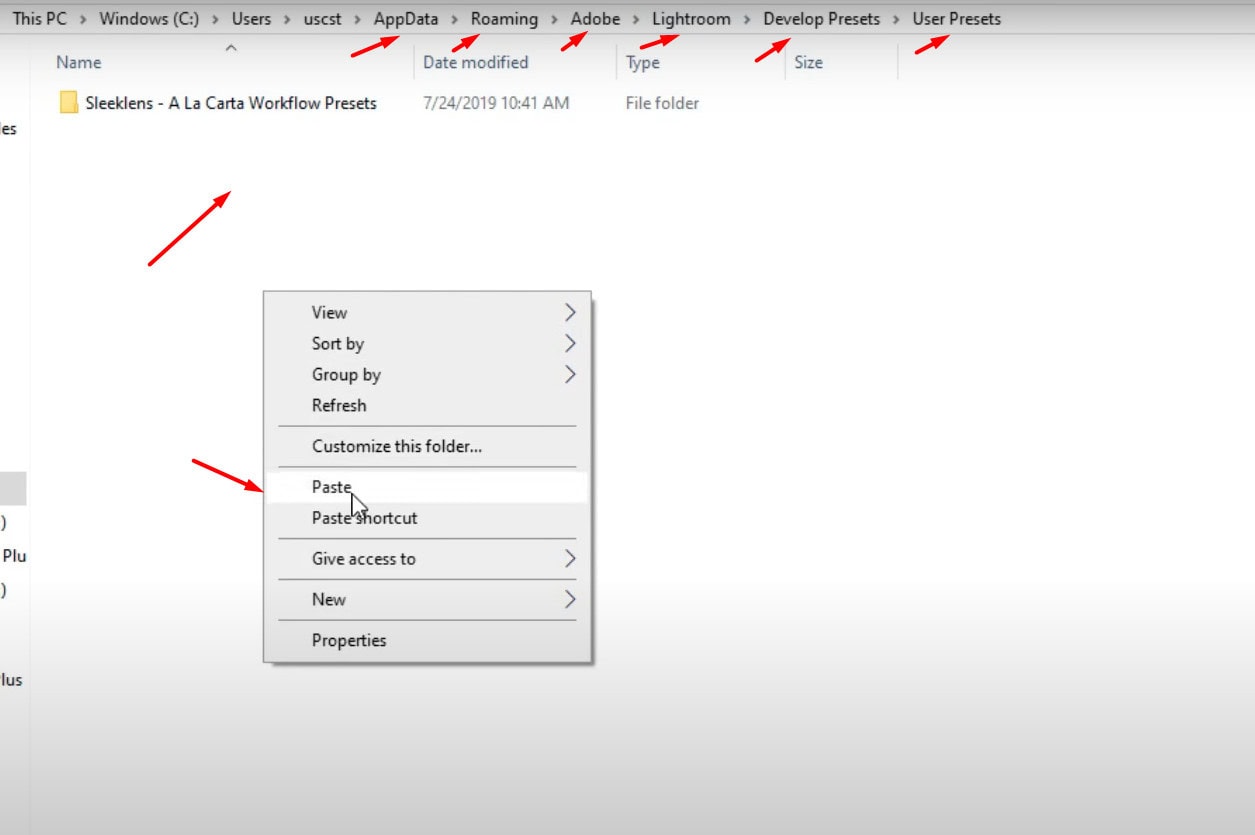This screenshot has height=835, width=1255.
Task: Select Sleeklens - A La Carta Workflow Presets folder name
Action: coord(231,103)
